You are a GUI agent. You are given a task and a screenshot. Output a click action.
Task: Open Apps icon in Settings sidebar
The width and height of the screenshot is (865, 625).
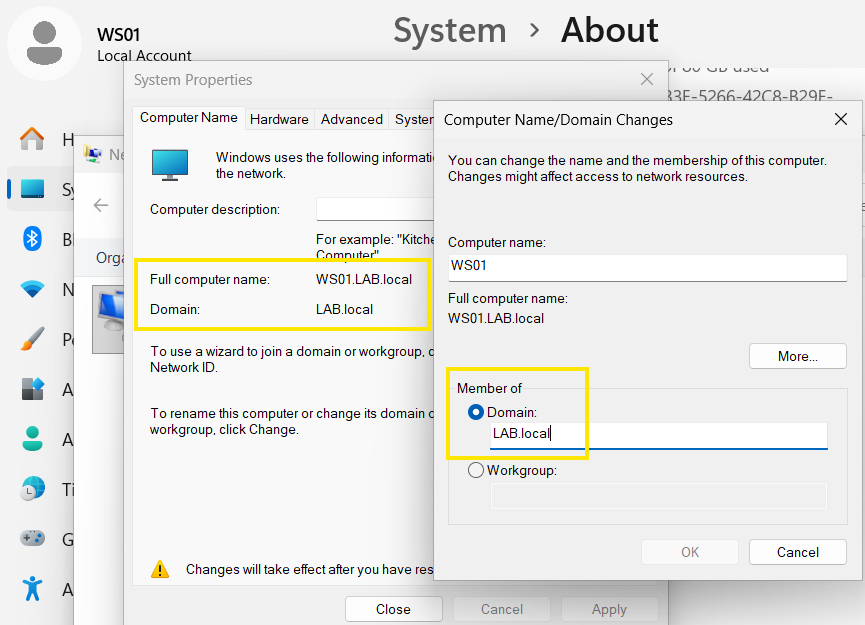point(32,389)
